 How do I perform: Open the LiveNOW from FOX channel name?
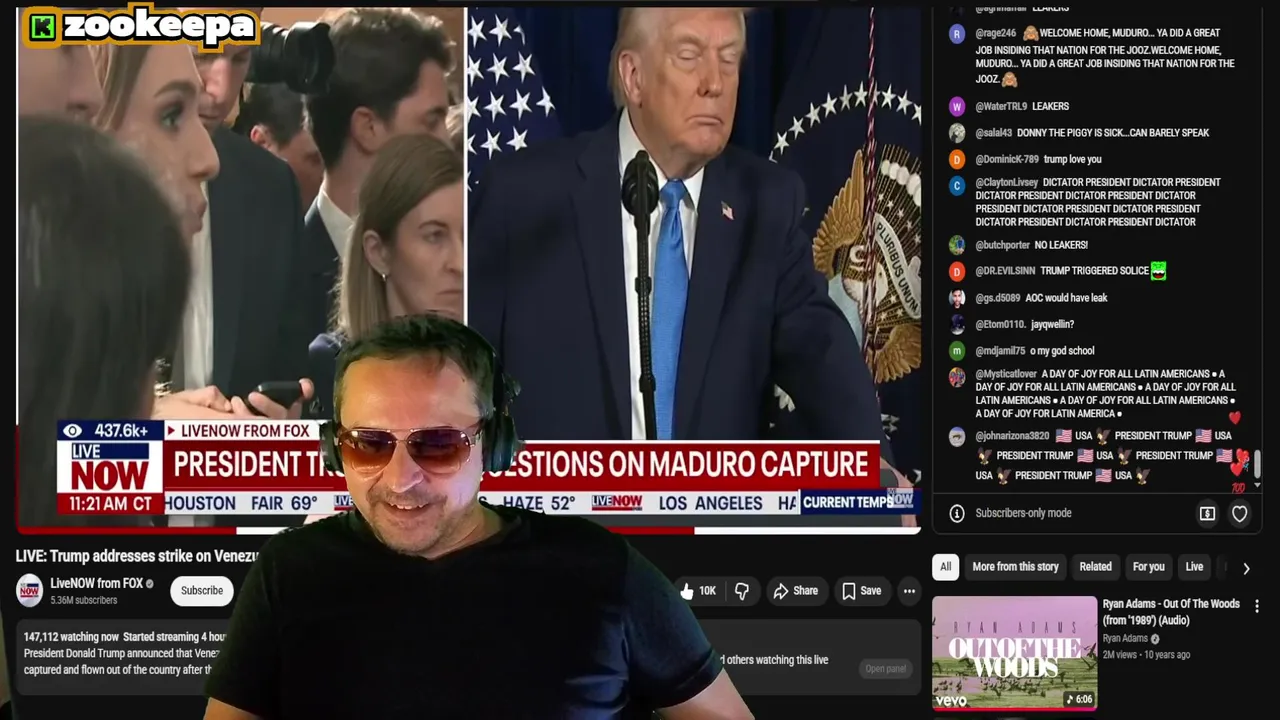tap(97, 583)
